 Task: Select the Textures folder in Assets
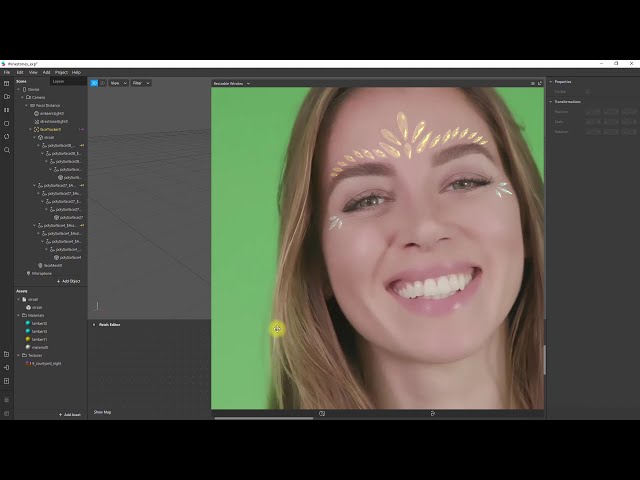[x=32, y=356]
